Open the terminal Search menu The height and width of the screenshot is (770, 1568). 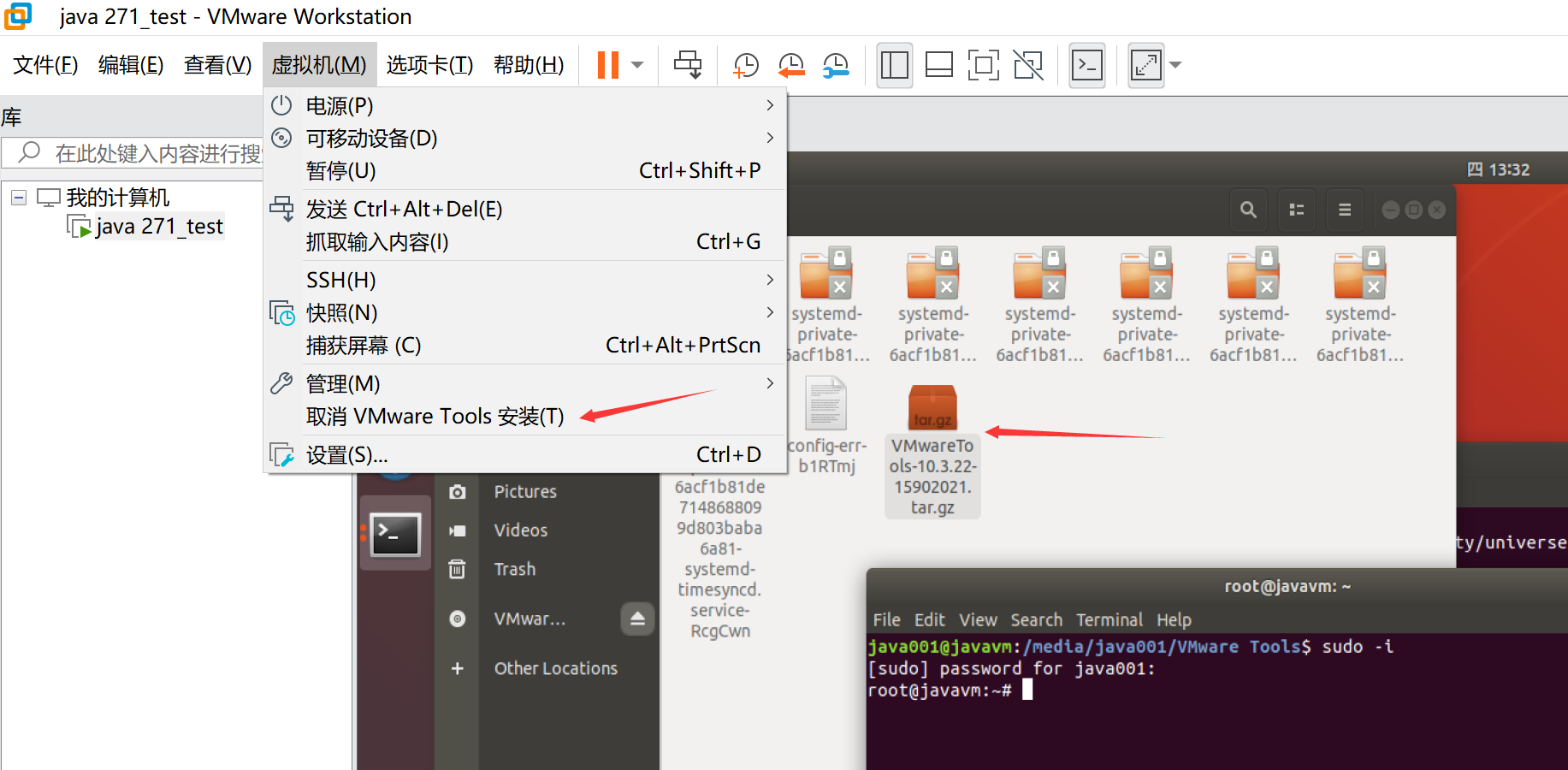click(1036, 620)
